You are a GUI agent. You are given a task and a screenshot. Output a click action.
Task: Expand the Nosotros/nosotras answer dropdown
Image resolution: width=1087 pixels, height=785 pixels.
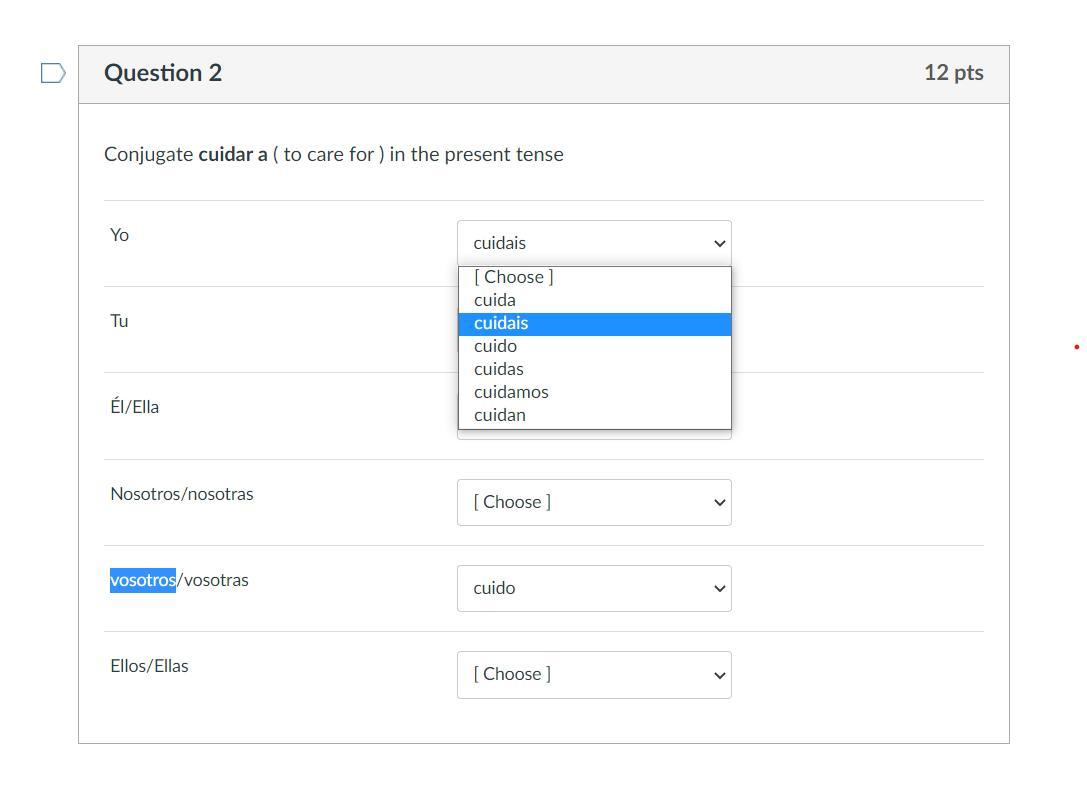594,502
